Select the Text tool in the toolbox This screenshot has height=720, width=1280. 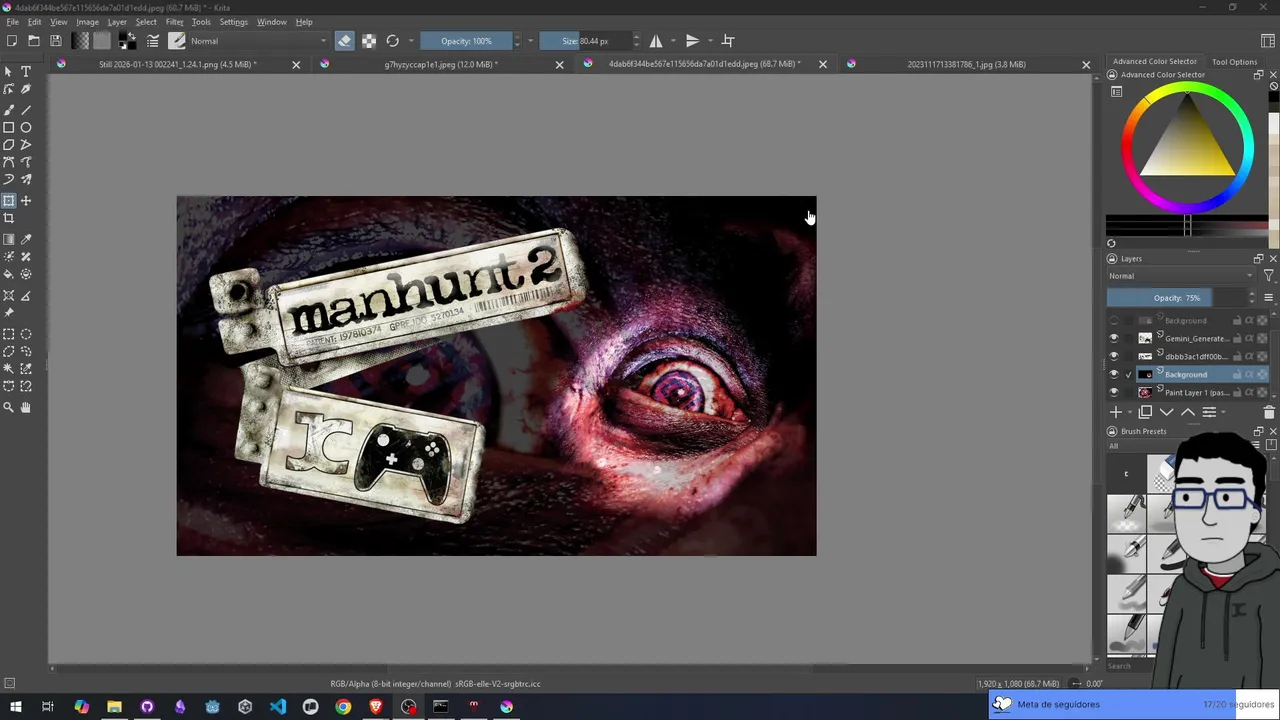[x=26, y=72]
